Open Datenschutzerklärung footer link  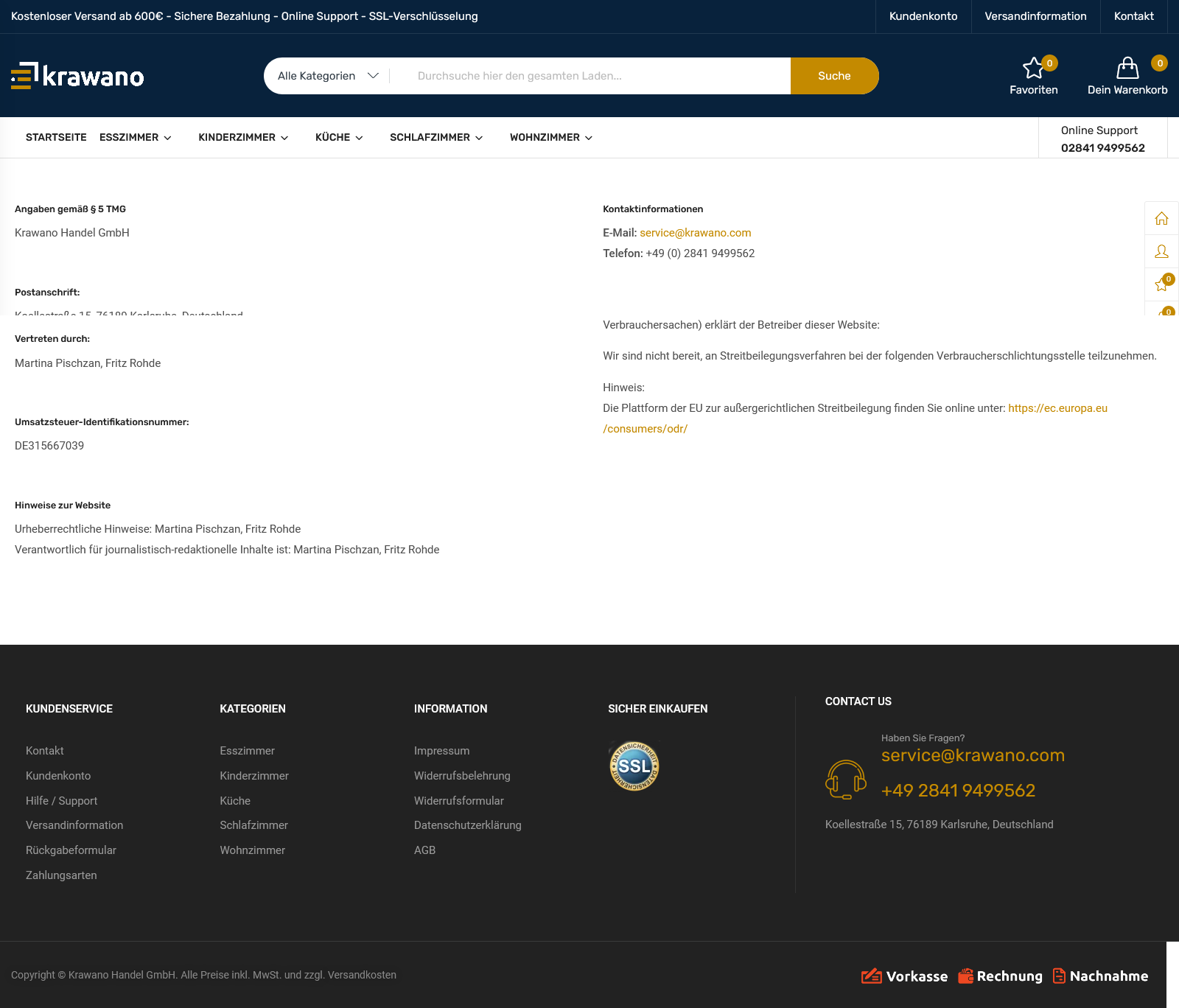click(x=468, y=825)
